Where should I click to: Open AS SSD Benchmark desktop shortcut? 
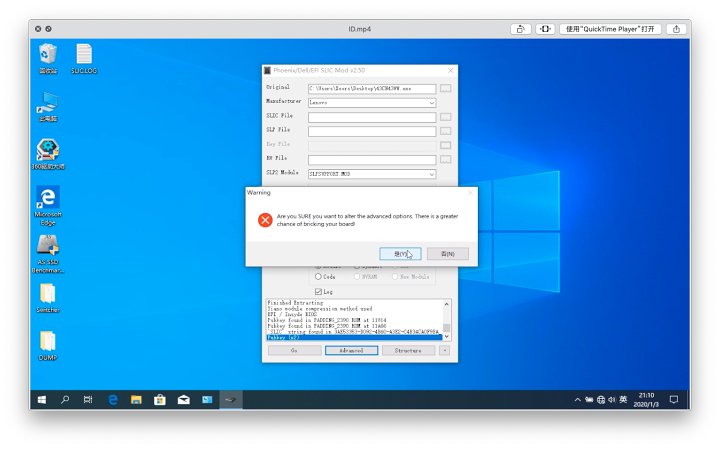(x=47, y=246)
